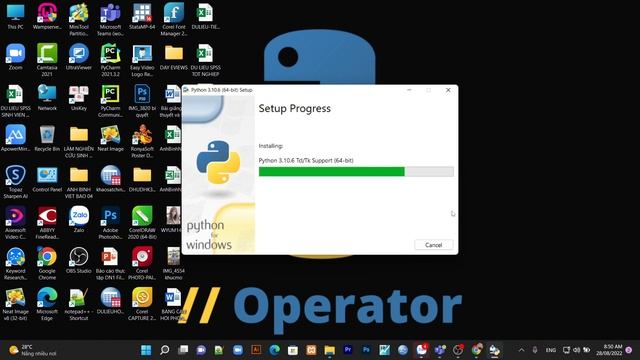Open Task View on the taskbar

click(183, 350)
